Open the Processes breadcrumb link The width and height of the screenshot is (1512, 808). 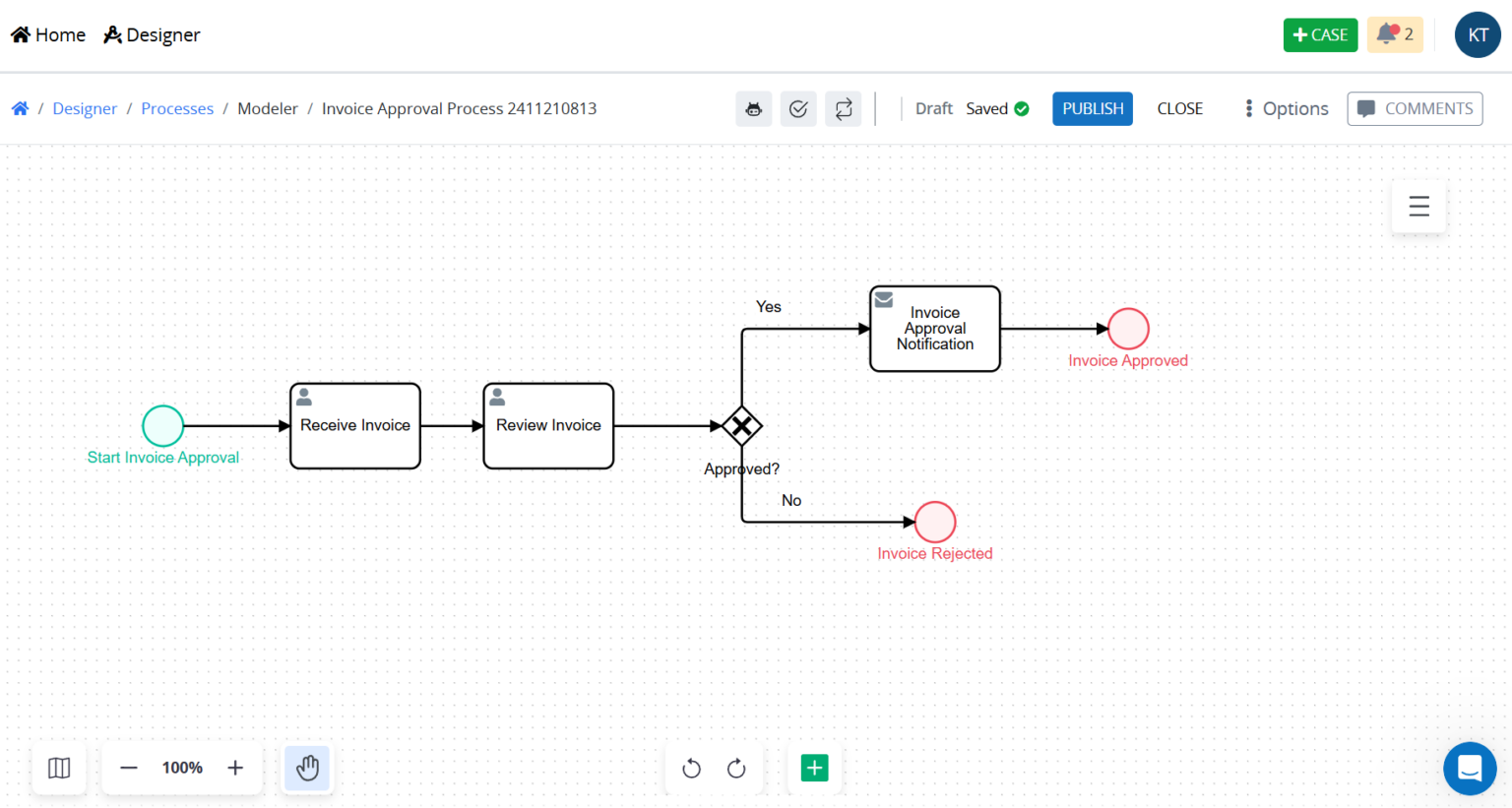point(177,108)
